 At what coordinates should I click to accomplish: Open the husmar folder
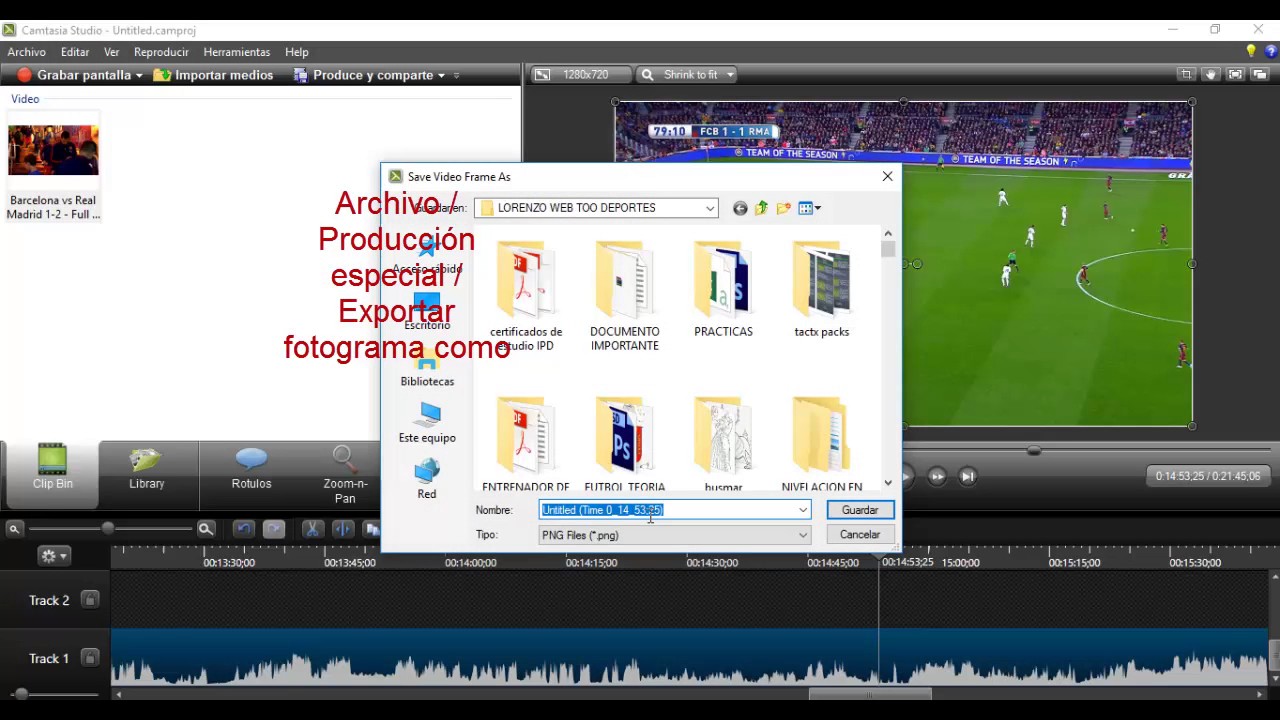coord(723,444)
